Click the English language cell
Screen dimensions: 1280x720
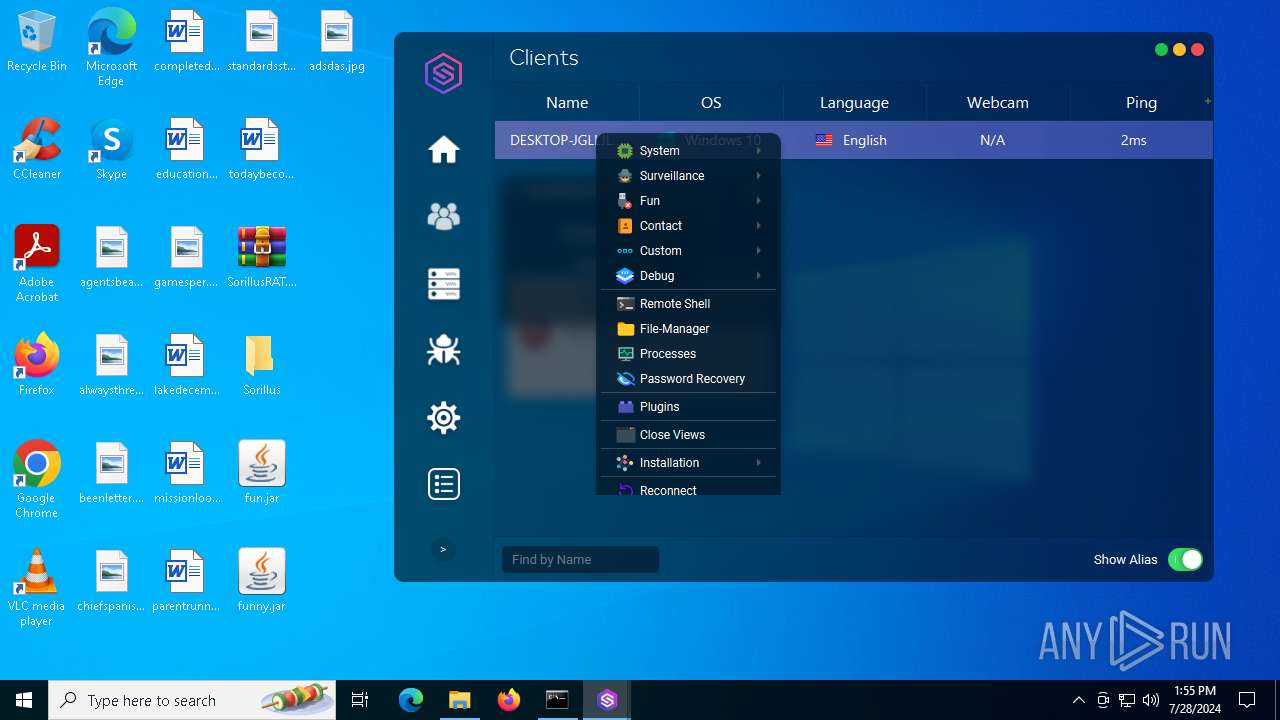point(852,141)
